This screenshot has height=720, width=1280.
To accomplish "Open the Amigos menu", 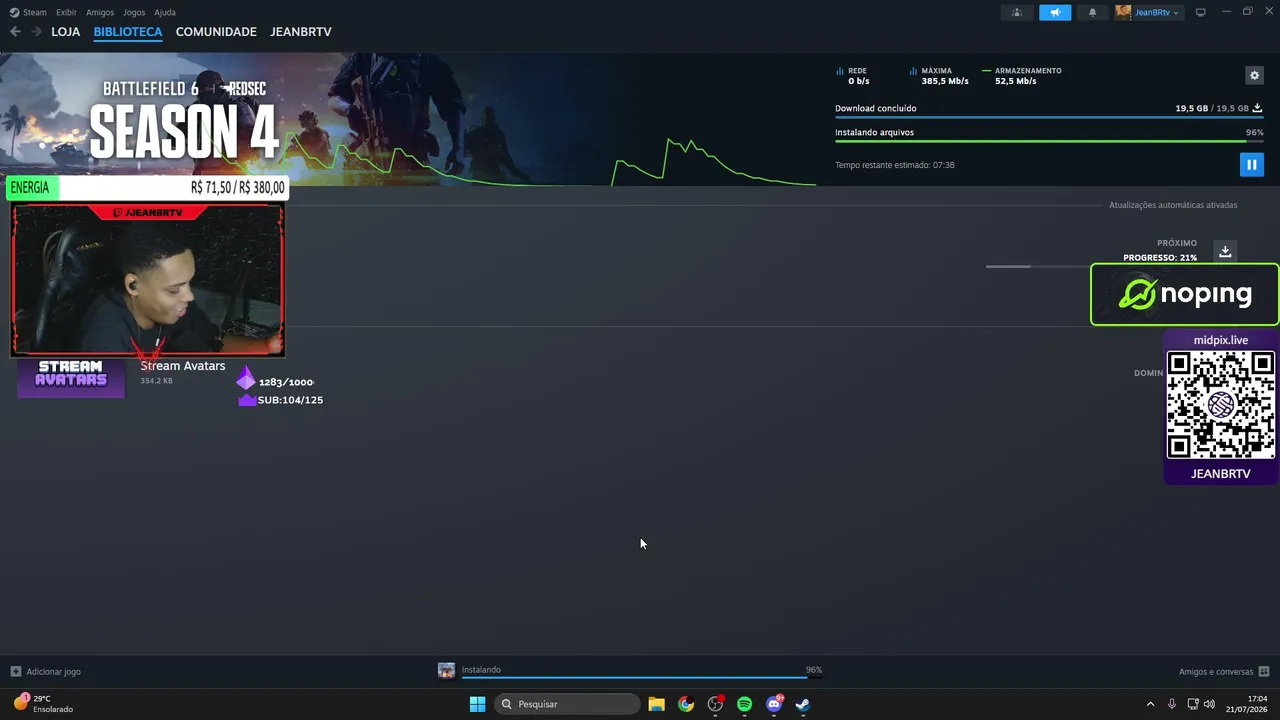I will (x=100, y=12).
